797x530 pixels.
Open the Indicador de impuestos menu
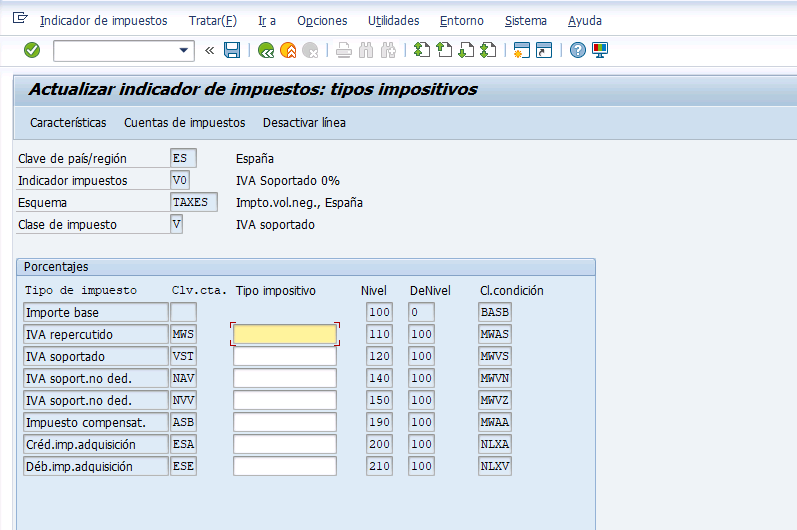(103, 21)
